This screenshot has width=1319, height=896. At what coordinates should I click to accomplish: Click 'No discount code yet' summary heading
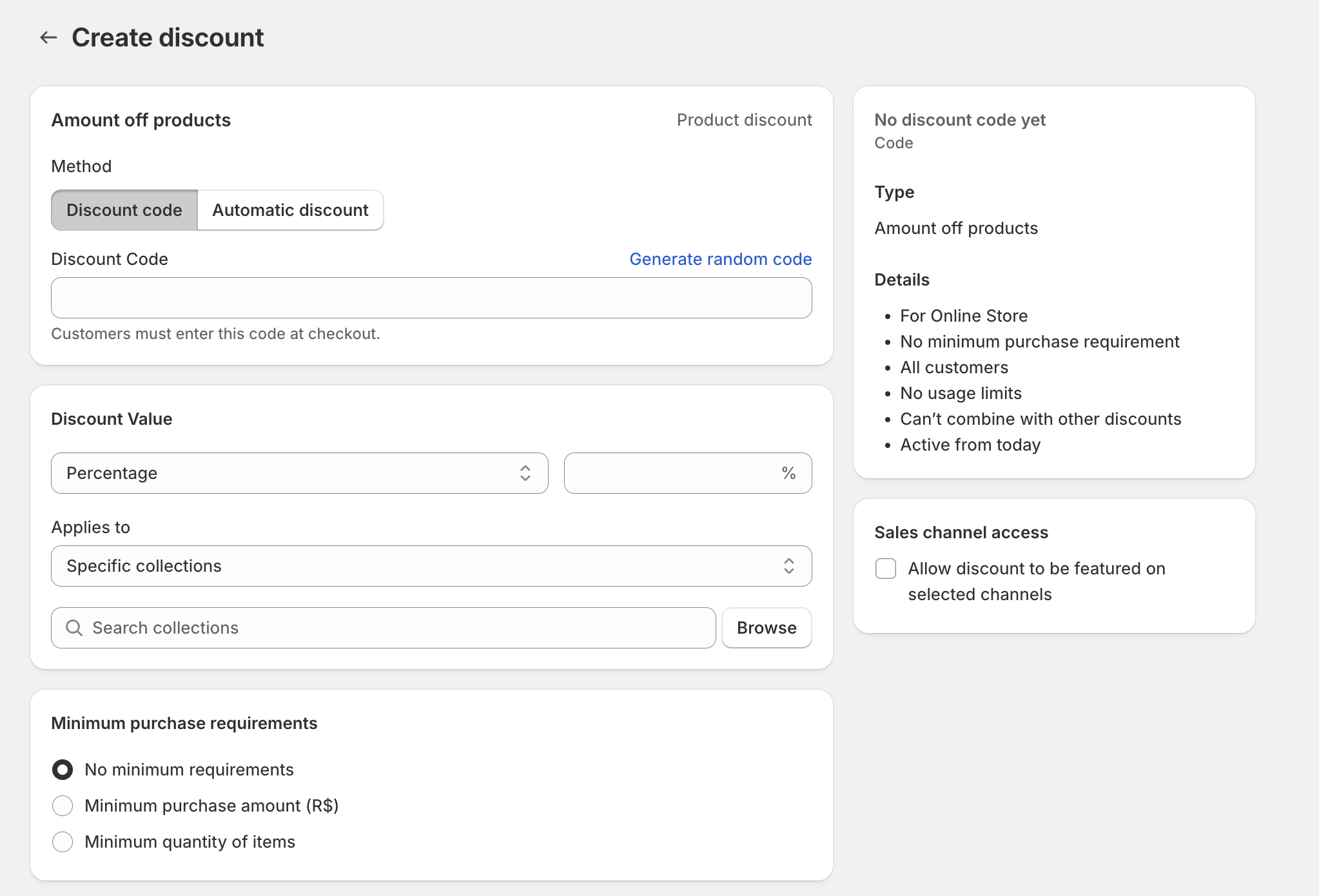[960, 120]
